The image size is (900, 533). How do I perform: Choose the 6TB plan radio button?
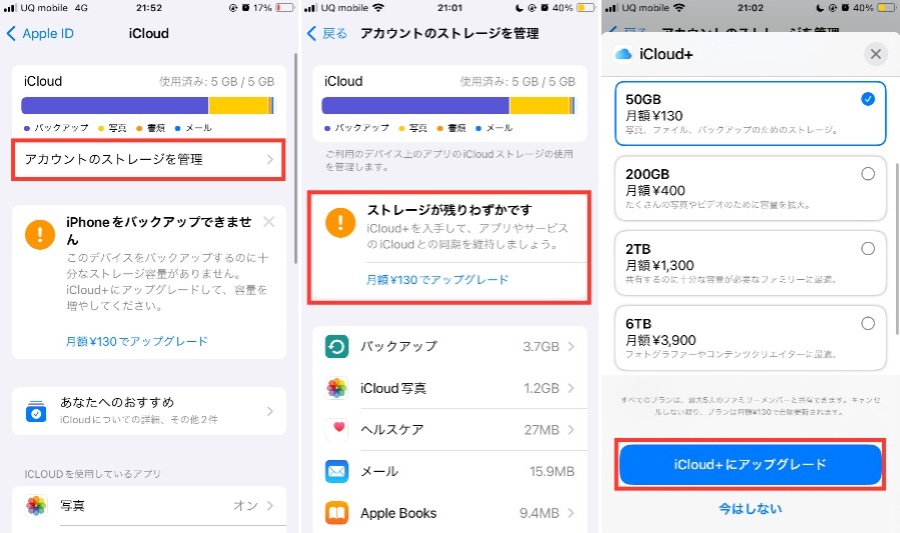coord(867,323)
